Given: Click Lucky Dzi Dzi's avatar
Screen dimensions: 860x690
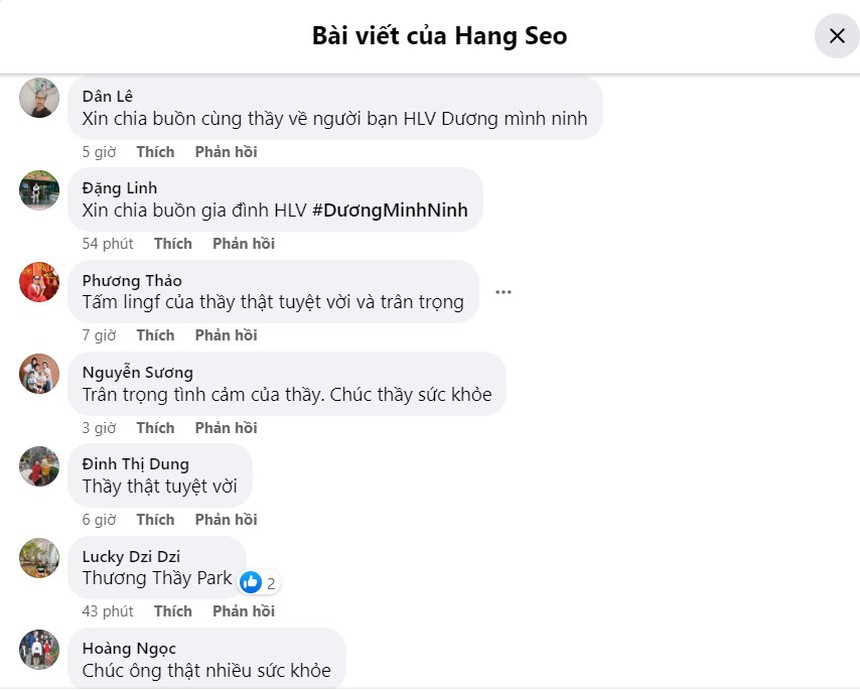Looking at the screenshot, I should click(39, 558).
